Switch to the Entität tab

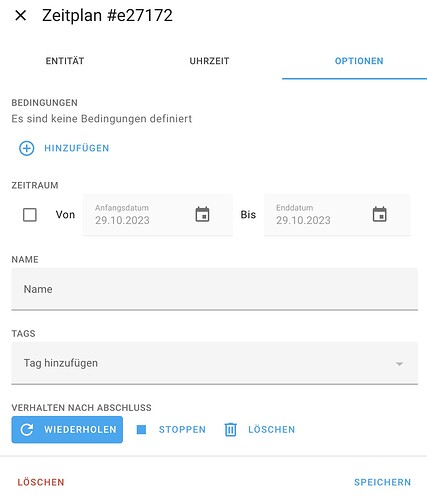65,61
